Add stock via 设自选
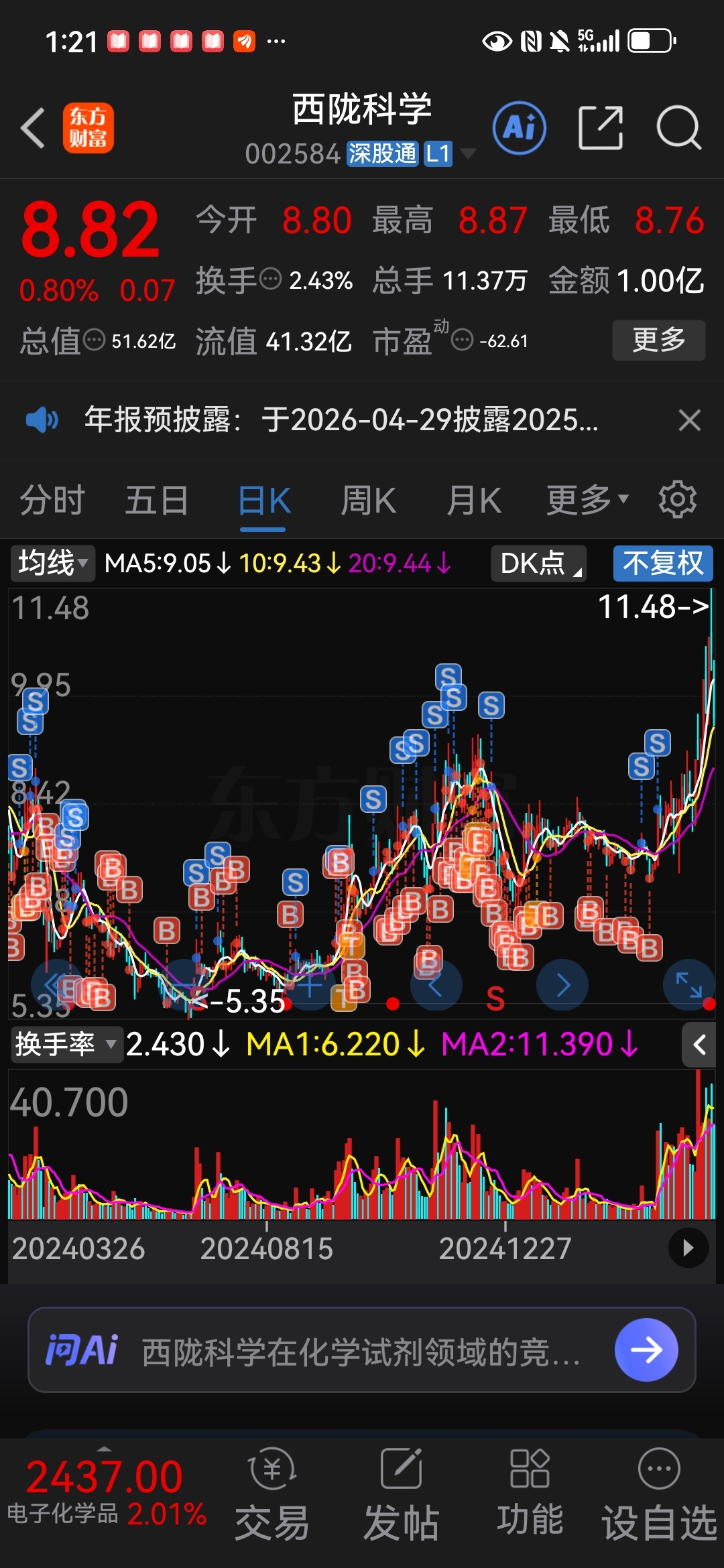Screen dimensions: 724x1568 (x=660, y=1493)
